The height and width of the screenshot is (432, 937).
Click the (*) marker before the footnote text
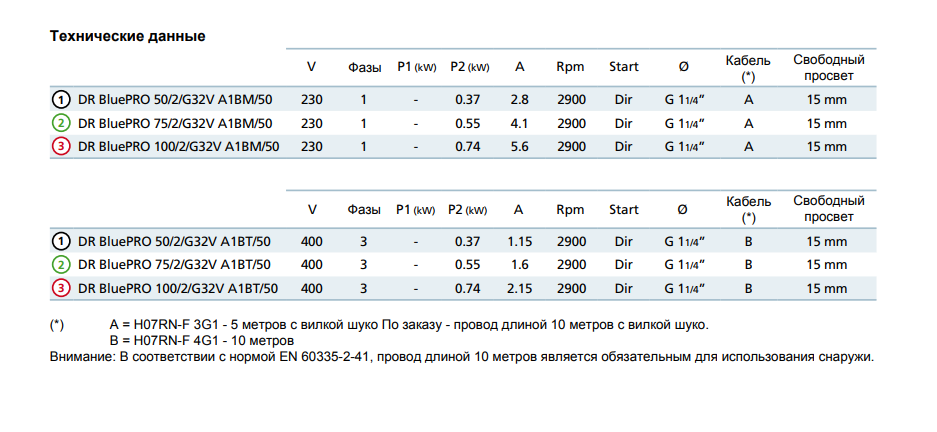(56, 325)
